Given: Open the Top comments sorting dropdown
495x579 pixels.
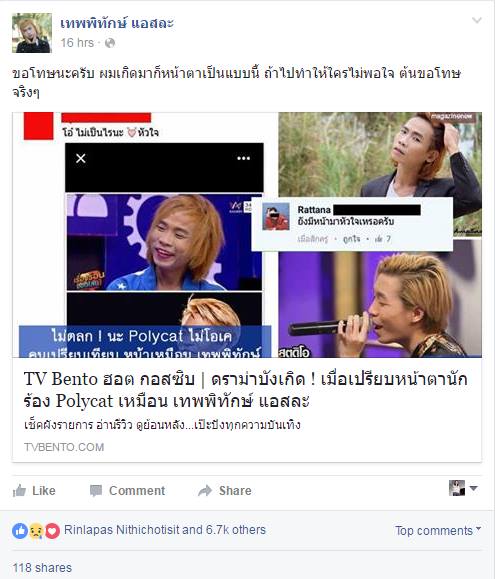Looking at the screenshot, I should tap(438, 531).
